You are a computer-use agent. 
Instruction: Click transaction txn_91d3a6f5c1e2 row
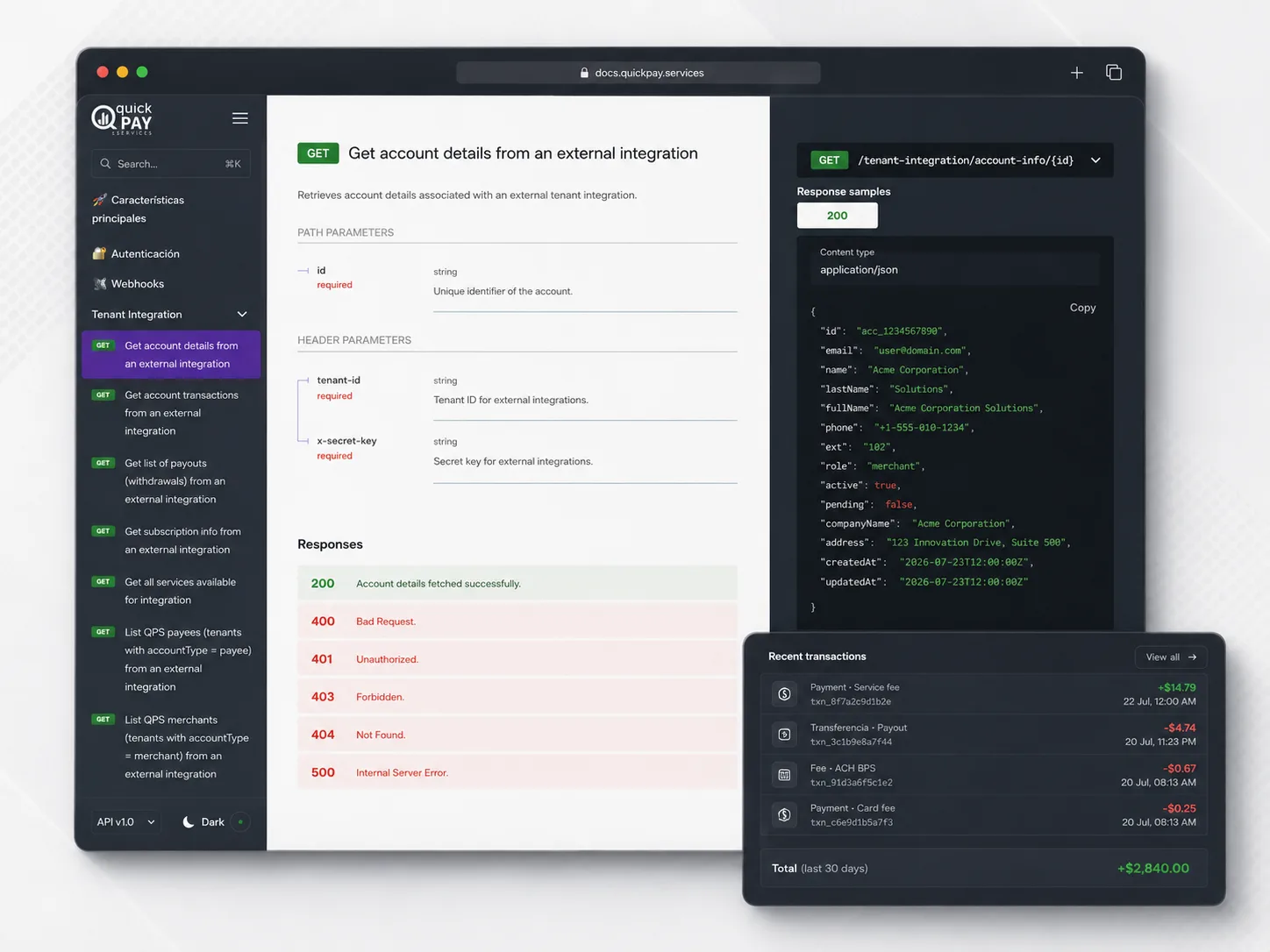click(984, 775)
